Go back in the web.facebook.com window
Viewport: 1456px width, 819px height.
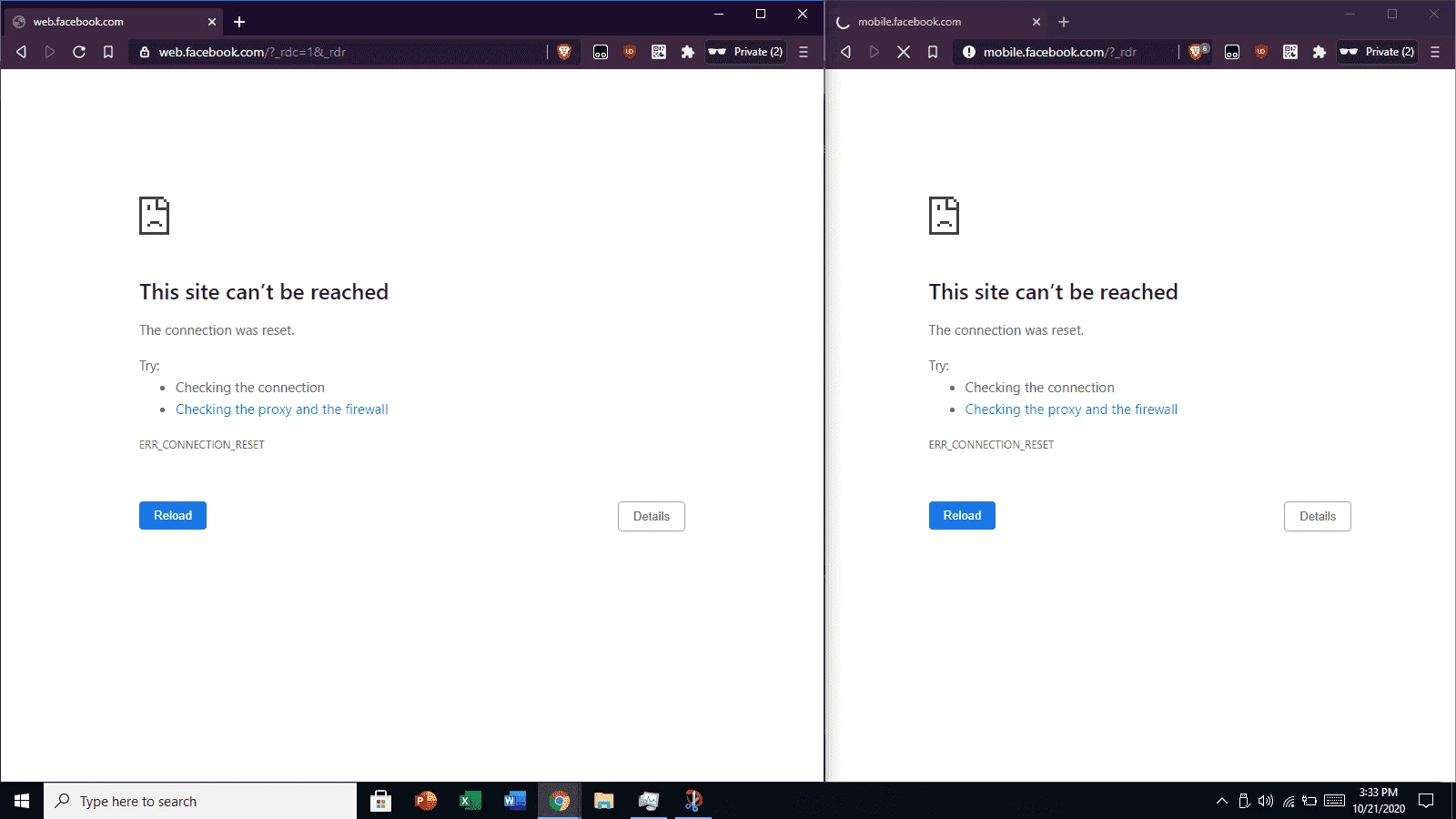click(x=21, y=52)
